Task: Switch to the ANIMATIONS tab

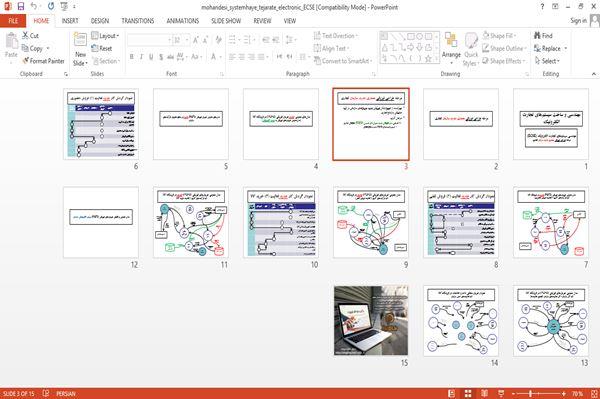Action: (183, 21)
